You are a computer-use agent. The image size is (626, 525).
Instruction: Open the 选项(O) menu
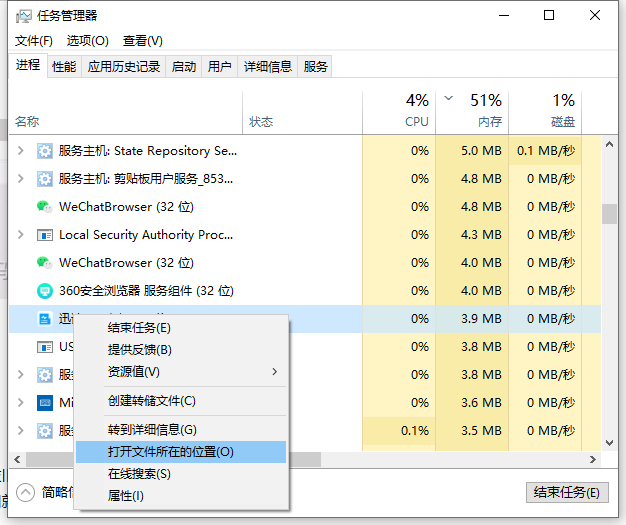87,41
